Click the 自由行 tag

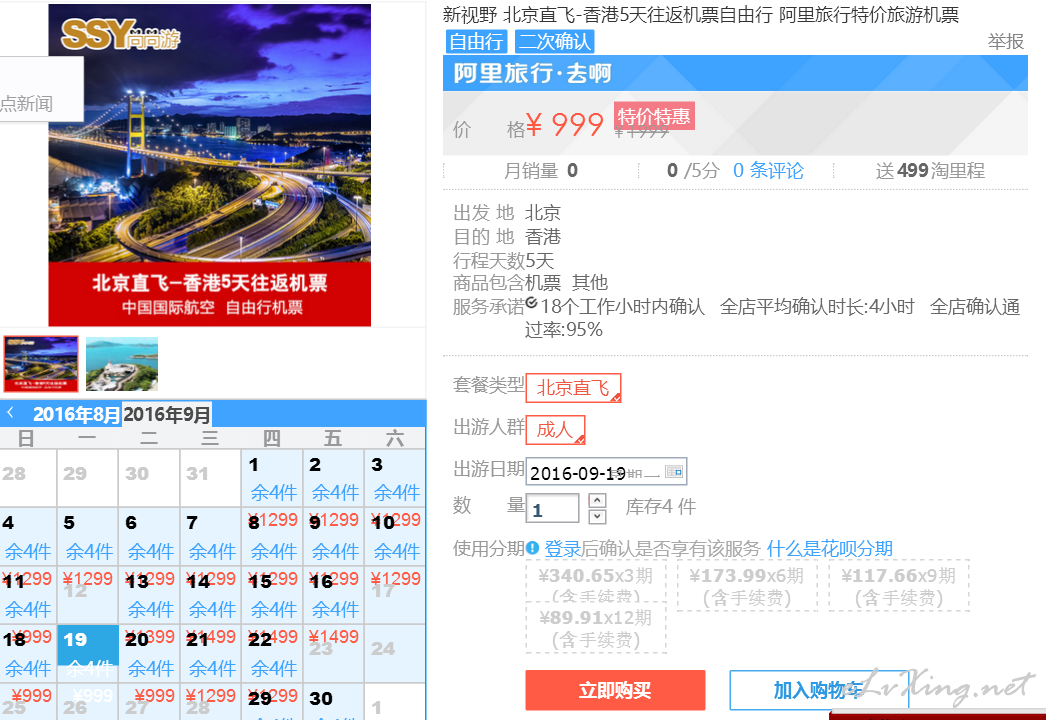[x=476, y=41]
